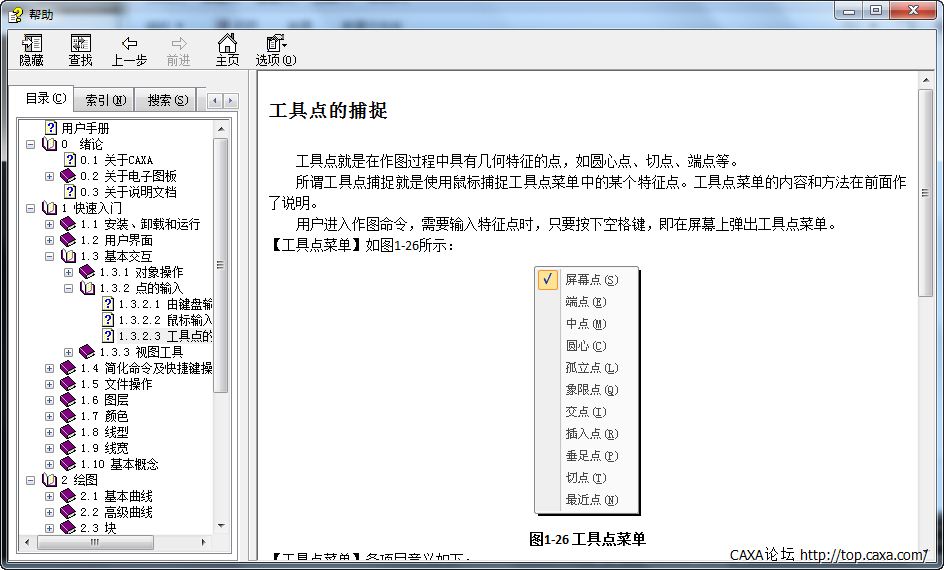
Task: Click the page icon of 1.3.2.2 鼠标输入
Action: (108, 320)
